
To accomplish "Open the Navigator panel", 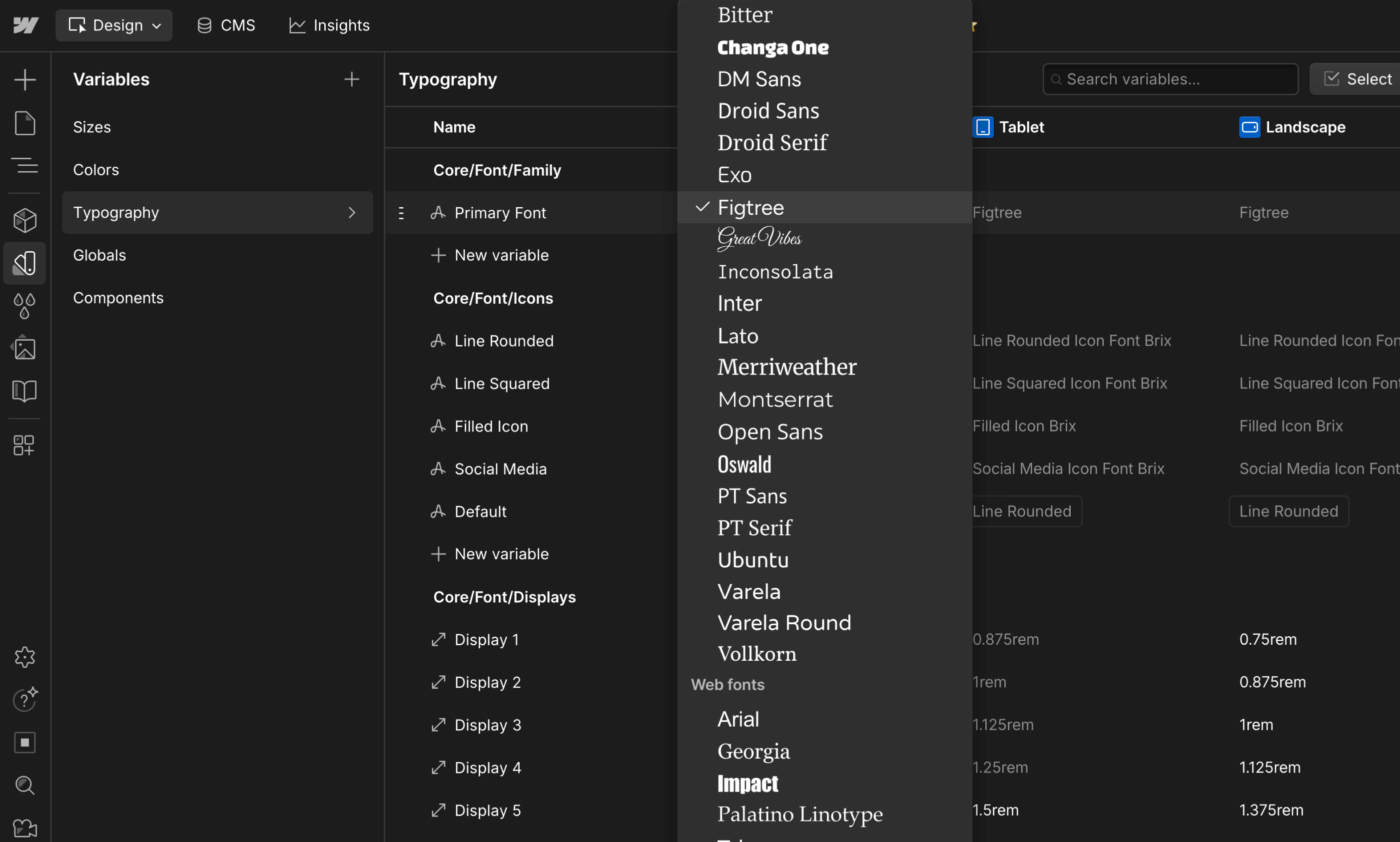I will coord(25,166).
